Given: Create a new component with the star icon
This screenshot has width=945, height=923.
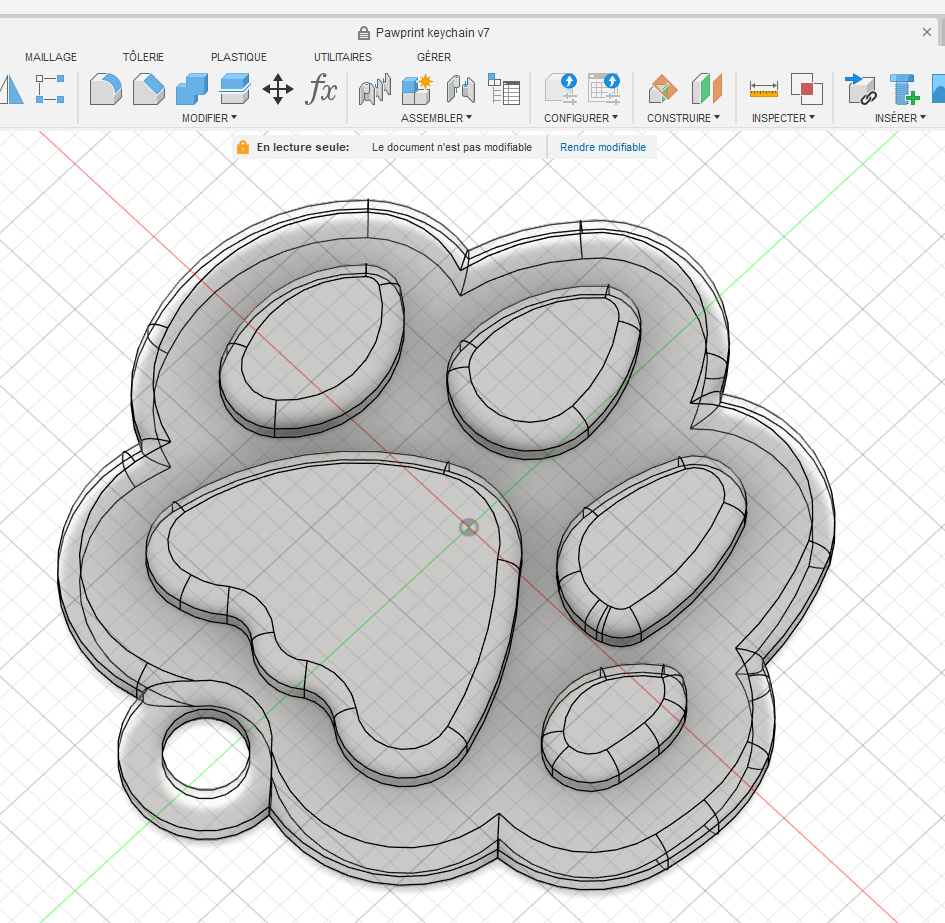Looking at the screenshot, I should click(416, 89).
